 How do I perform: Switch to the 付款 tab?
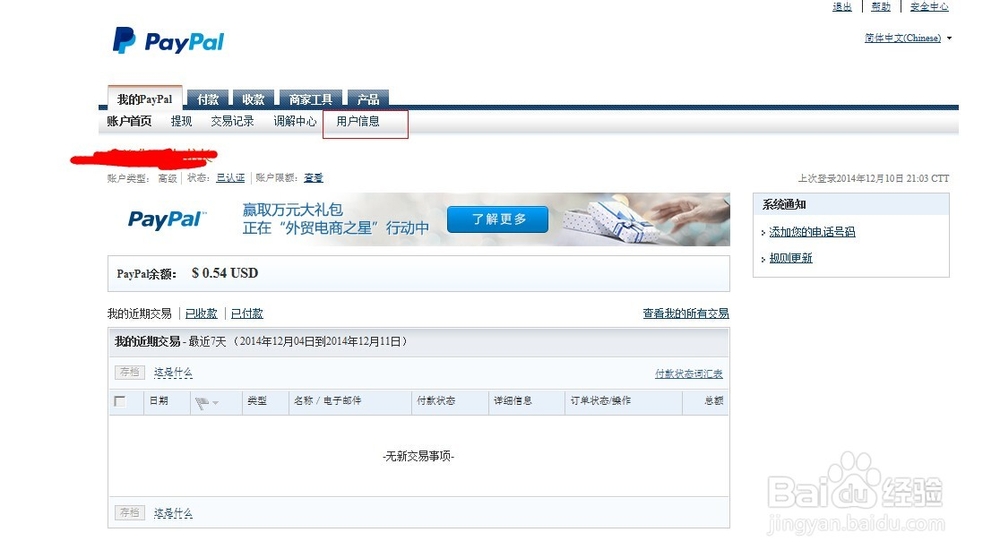[x=208, y=99]
